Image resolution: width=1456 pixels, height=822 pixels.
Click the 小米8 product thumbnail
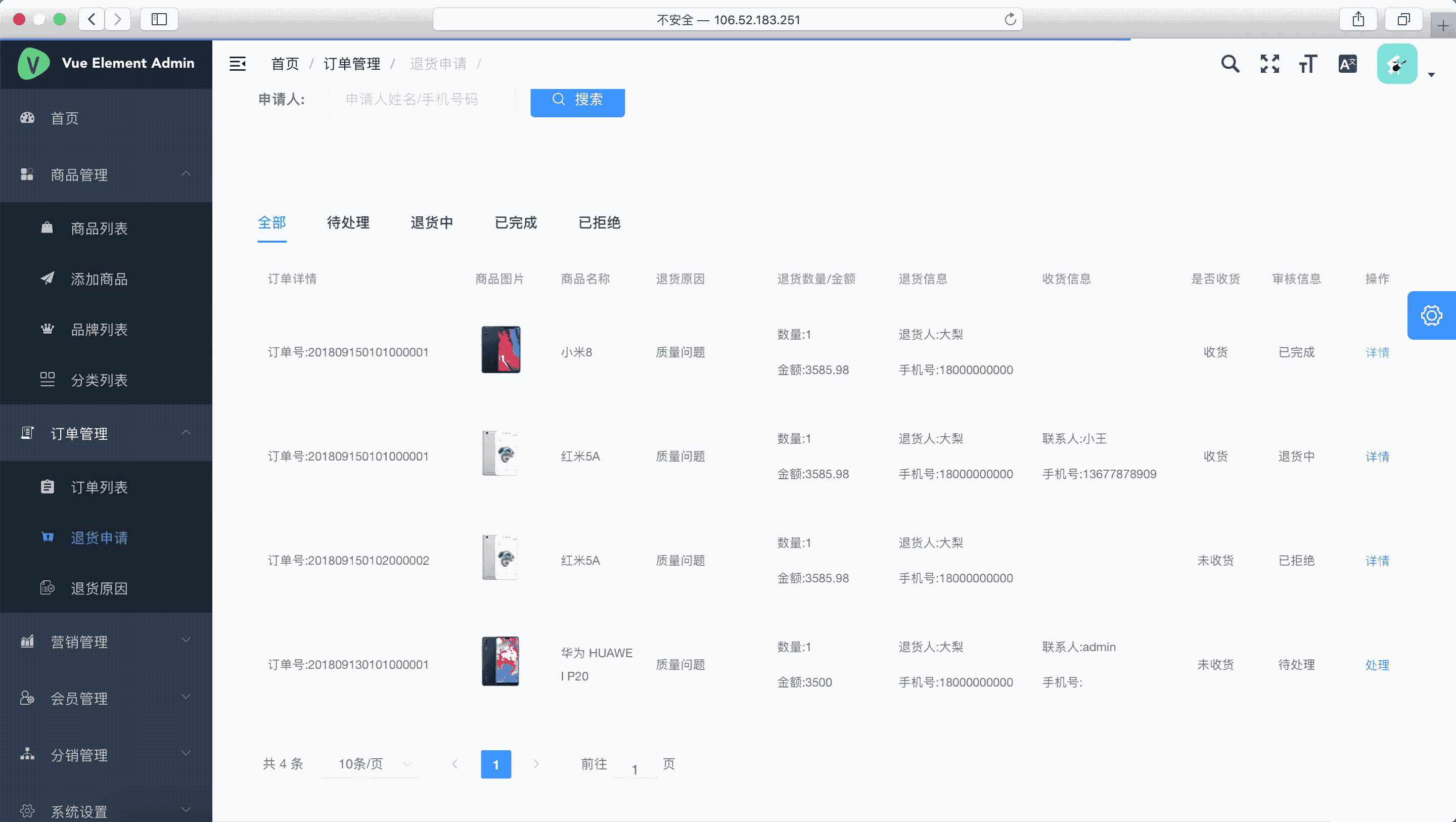tap(500, 349)
